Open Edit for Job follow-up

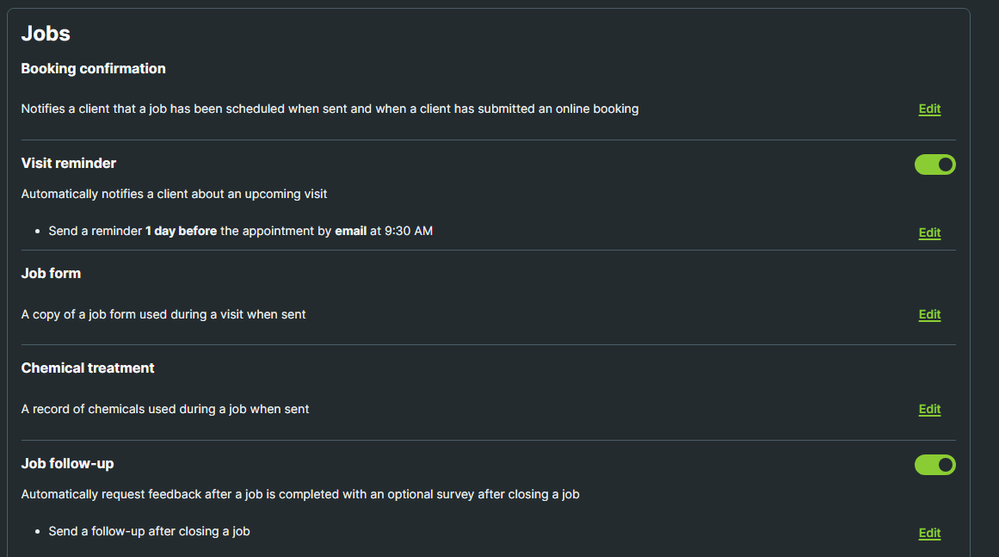coord(929,533)
